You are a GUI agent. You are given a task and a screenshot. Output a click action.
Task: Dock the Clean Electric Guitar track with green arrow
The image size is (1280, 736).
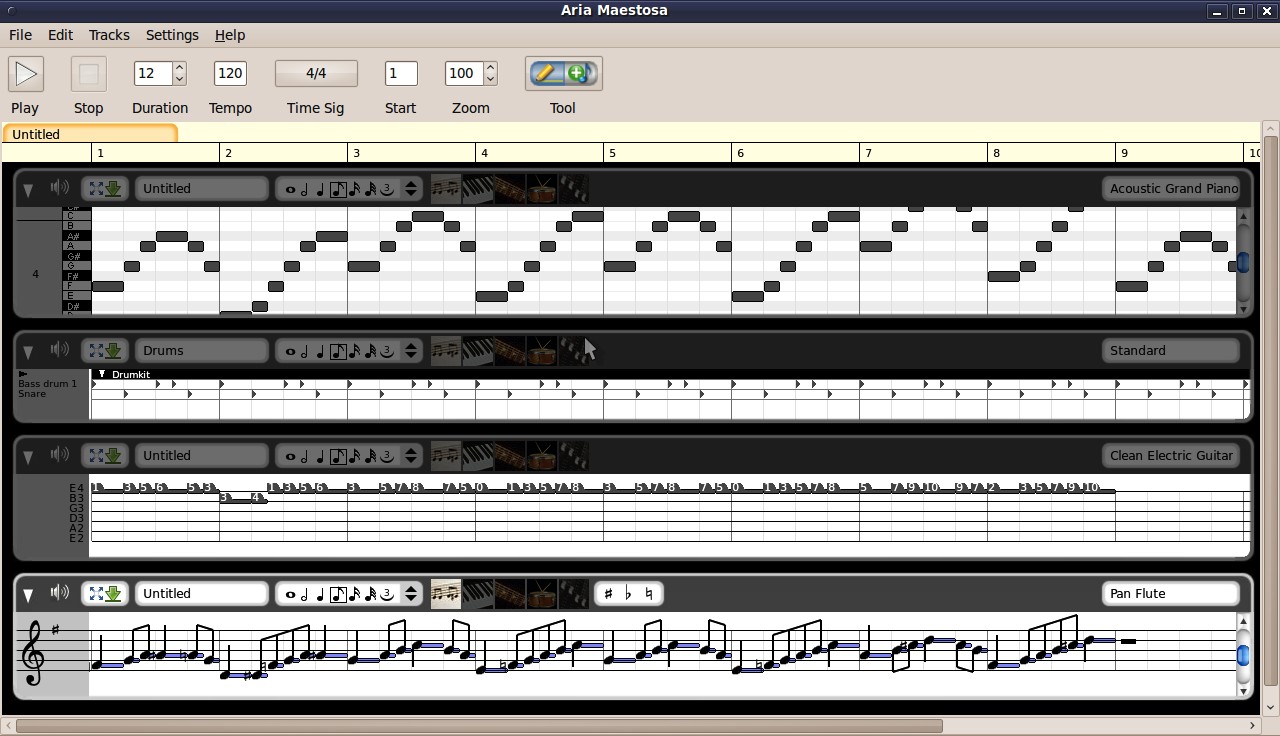click(113, 456)
